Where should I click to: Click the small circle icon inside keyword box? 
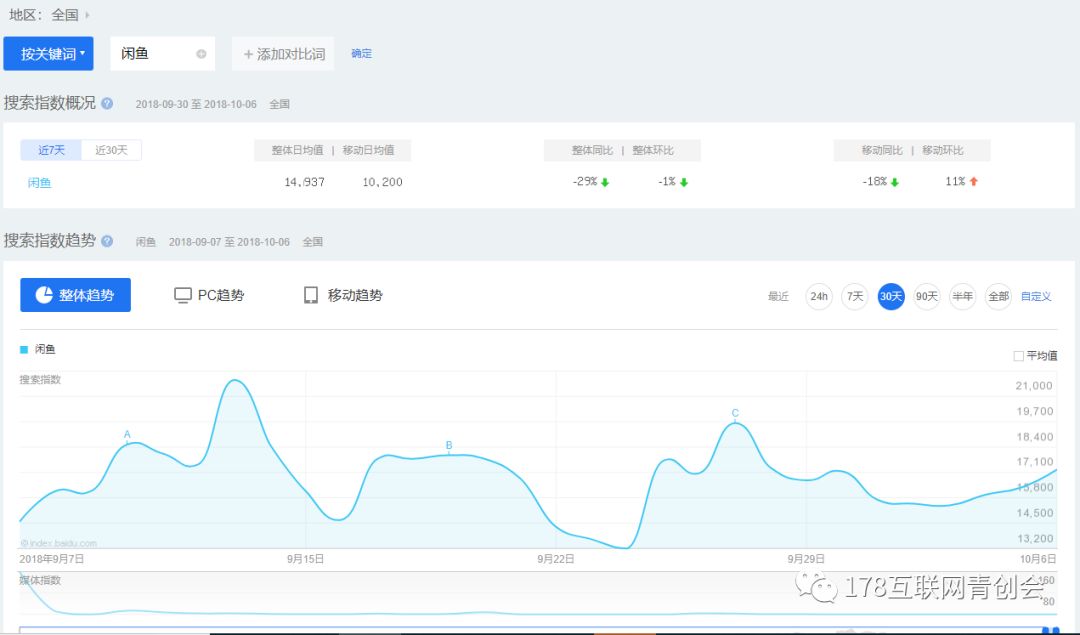199,54
